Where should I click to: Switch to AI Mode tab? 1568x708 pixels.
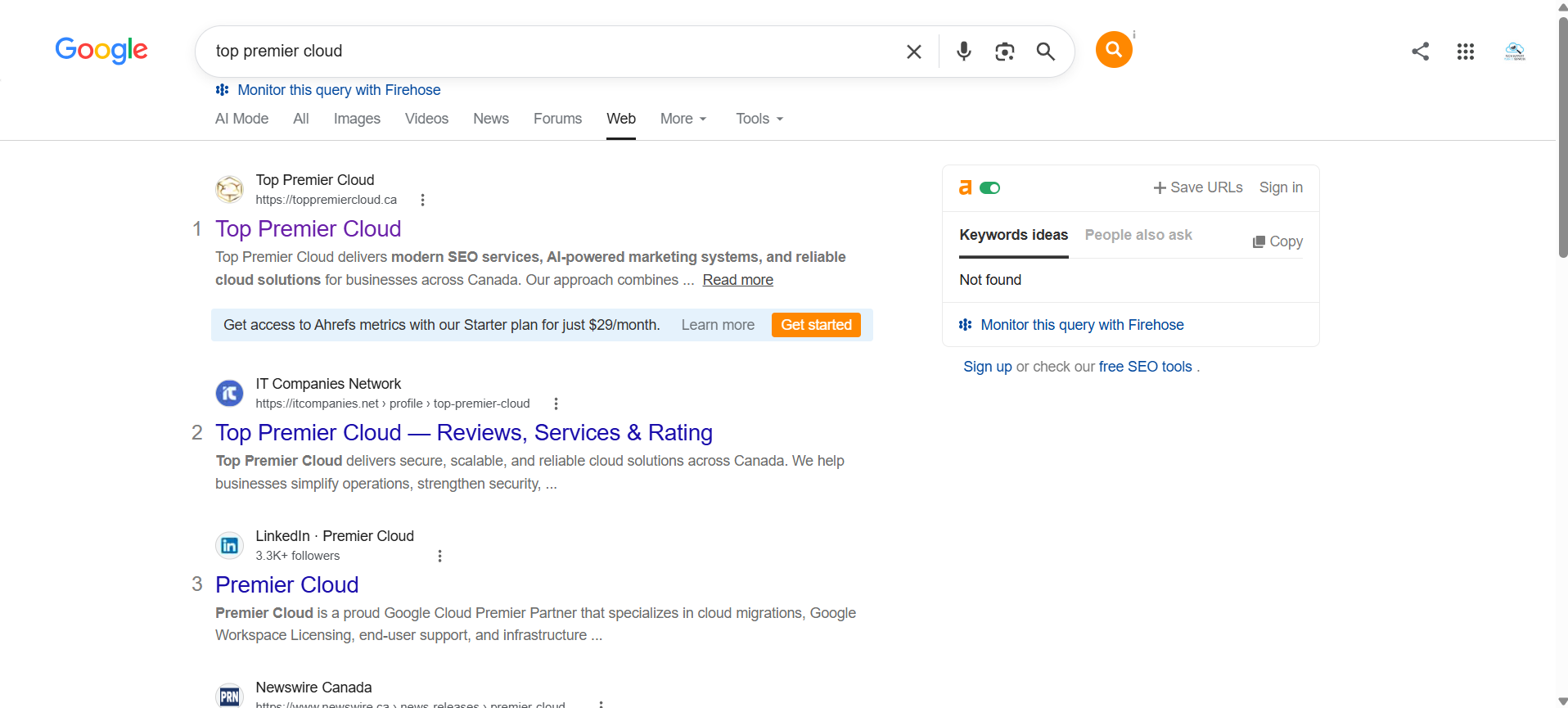pos(241,119)
